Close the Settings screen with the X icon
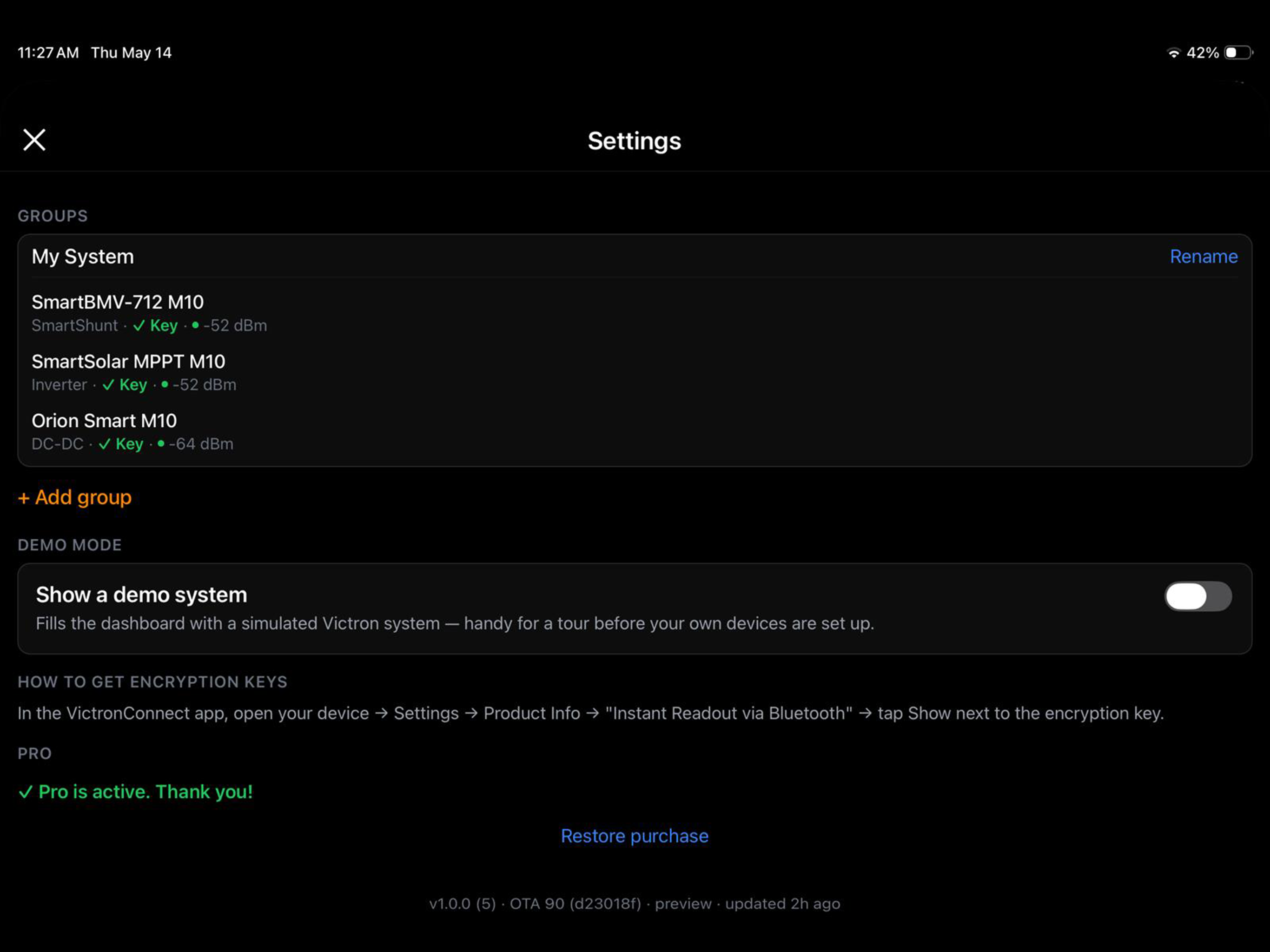 pos(34,139)
